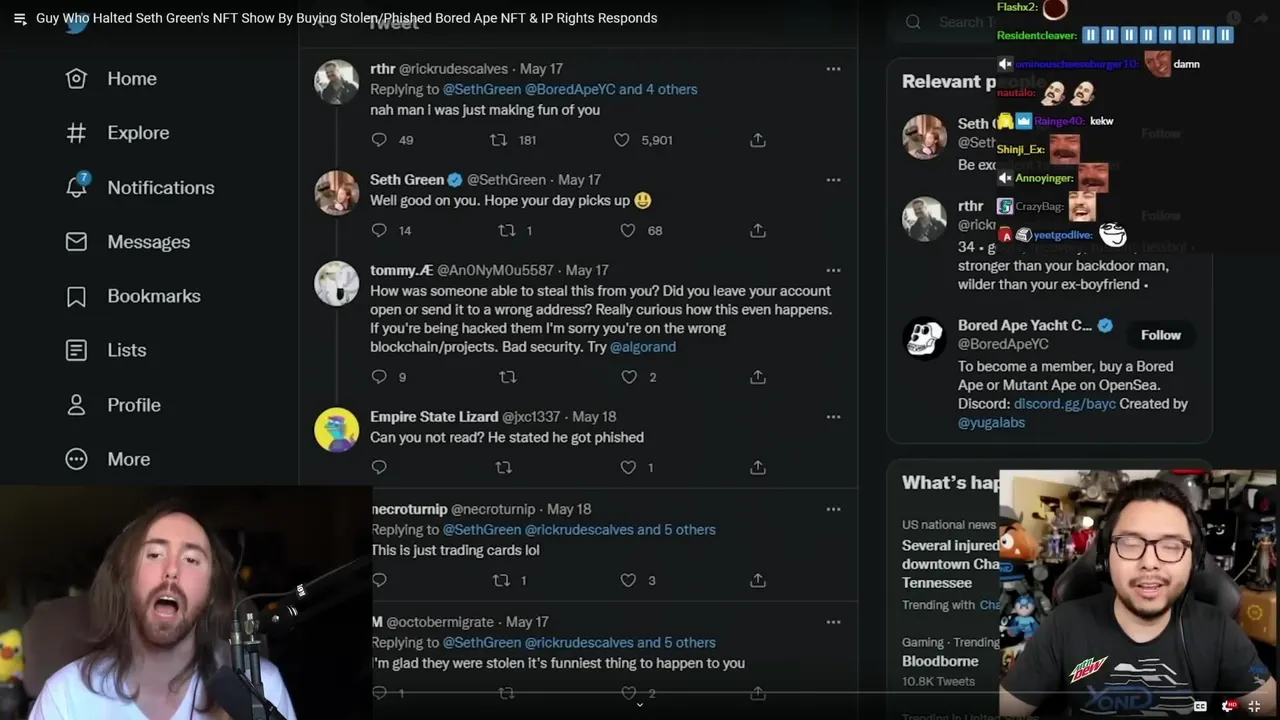Screen dimensions: 1280x720
Task: Follow Bored Ape Yacht Club
Action: pyautogui.click(x=1160, y=335)
